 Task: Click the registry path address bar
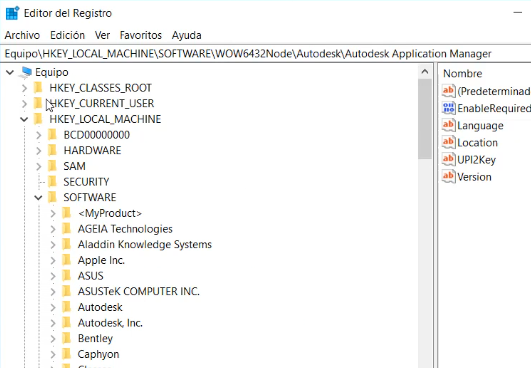click(x=266, y=54)
